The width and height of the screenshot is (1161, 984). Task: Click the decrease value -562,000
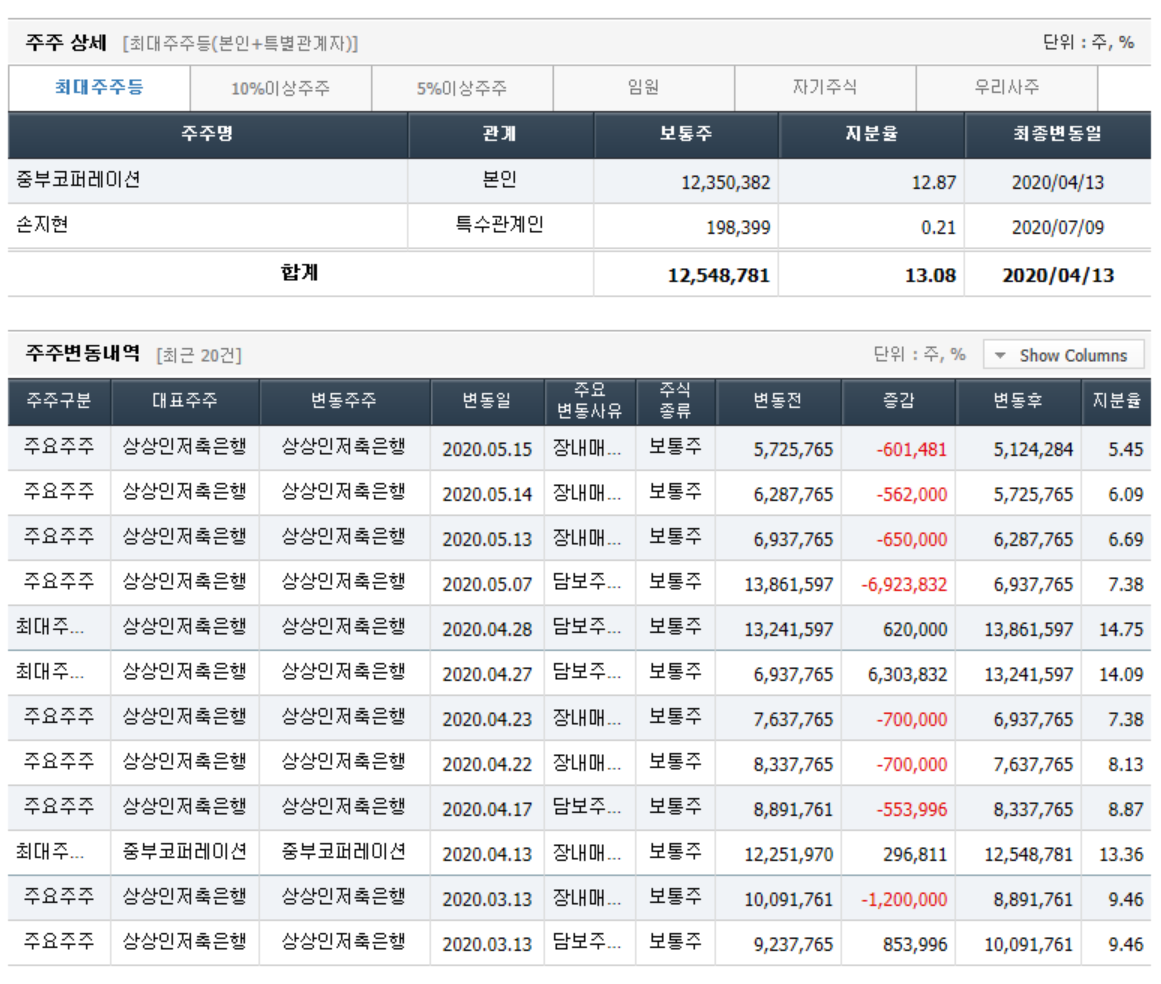[x=911, y=495]
